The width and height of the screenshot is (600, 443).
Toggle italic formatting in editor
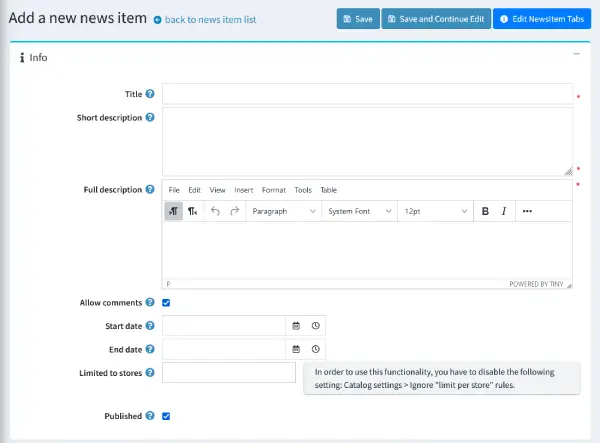point(504,211)
